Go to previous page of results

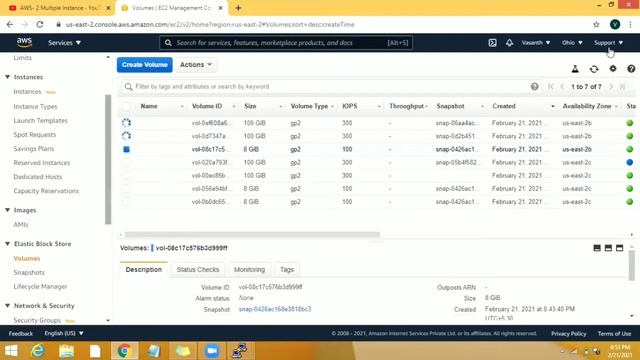[x=562, y=87]
